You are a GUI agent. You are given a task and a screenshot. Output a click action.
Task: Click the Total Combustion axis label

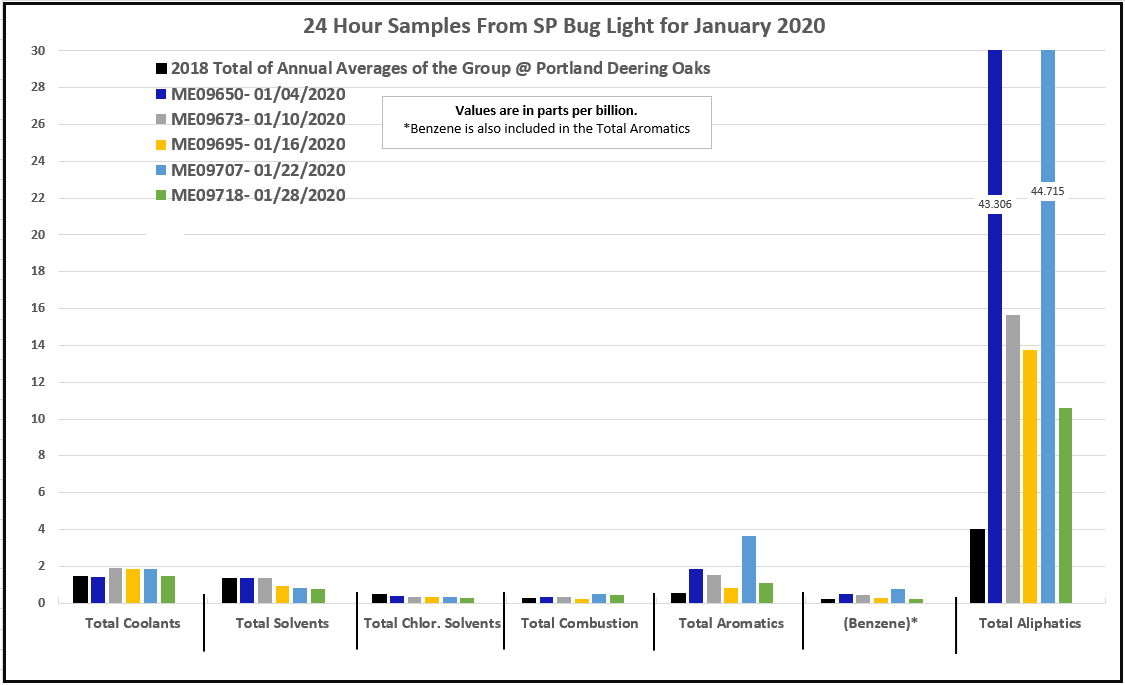pos(579,623)
